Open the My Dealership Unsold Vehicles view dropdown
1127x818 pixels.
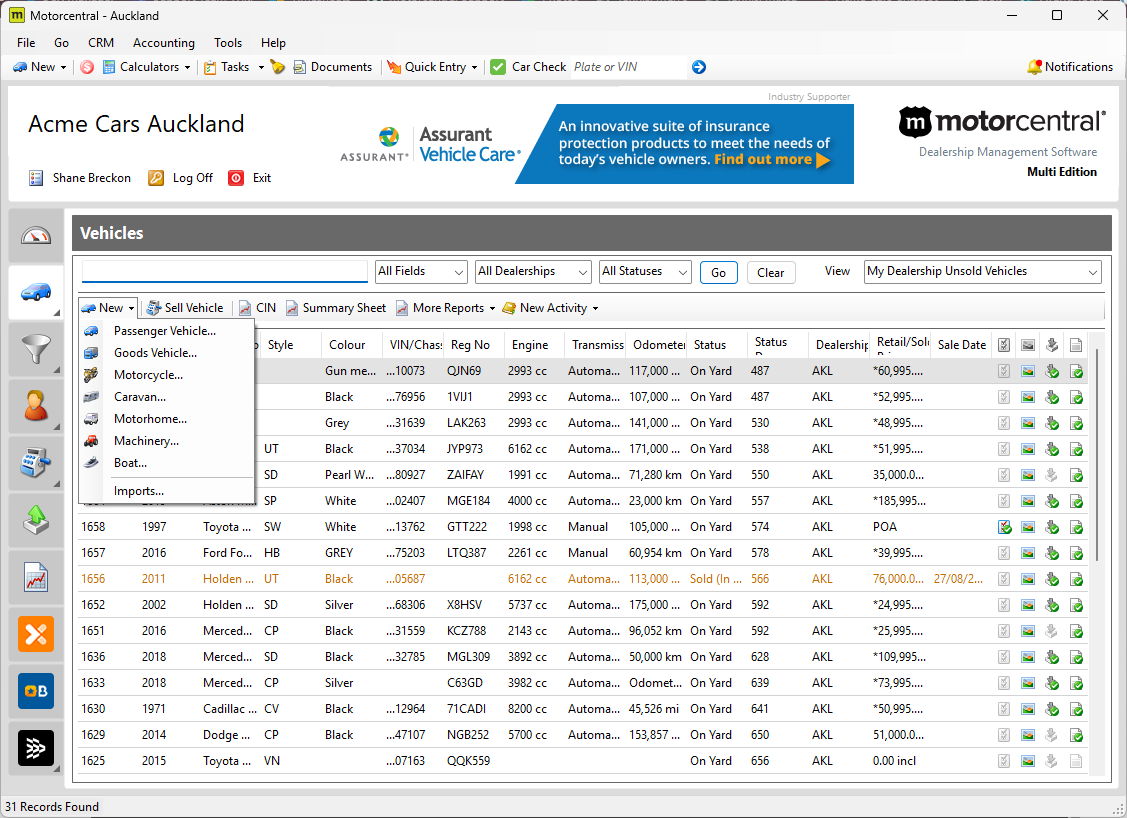click(983, 272)
